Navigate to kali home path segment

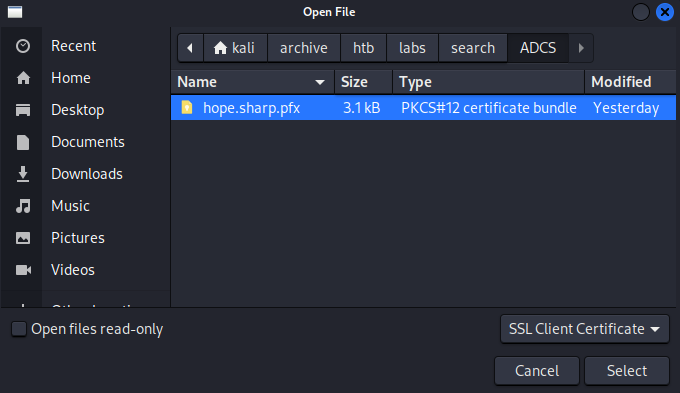tap(235, 48)
